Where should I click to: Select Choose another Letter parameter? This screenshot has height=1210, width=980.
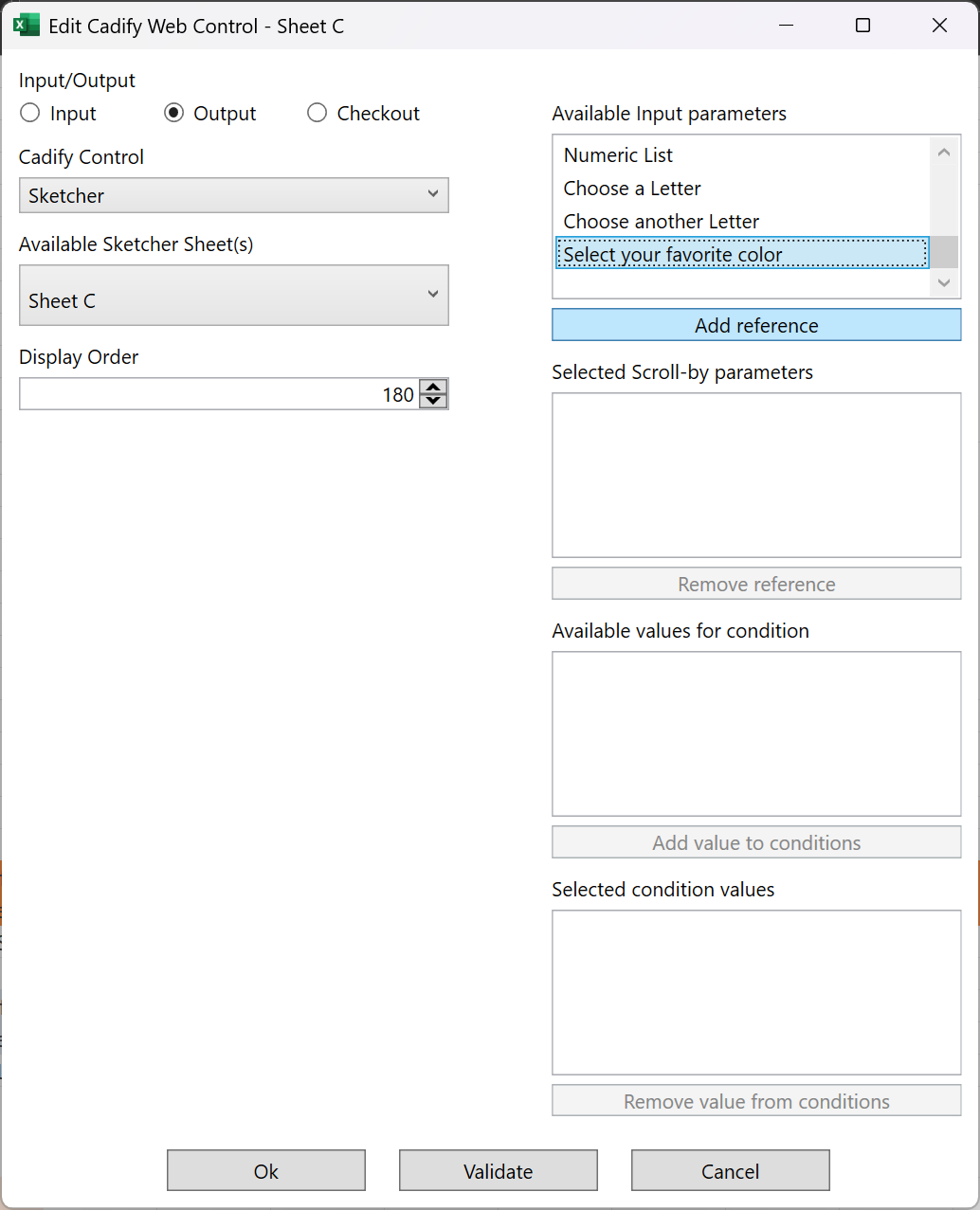point(741,222)
